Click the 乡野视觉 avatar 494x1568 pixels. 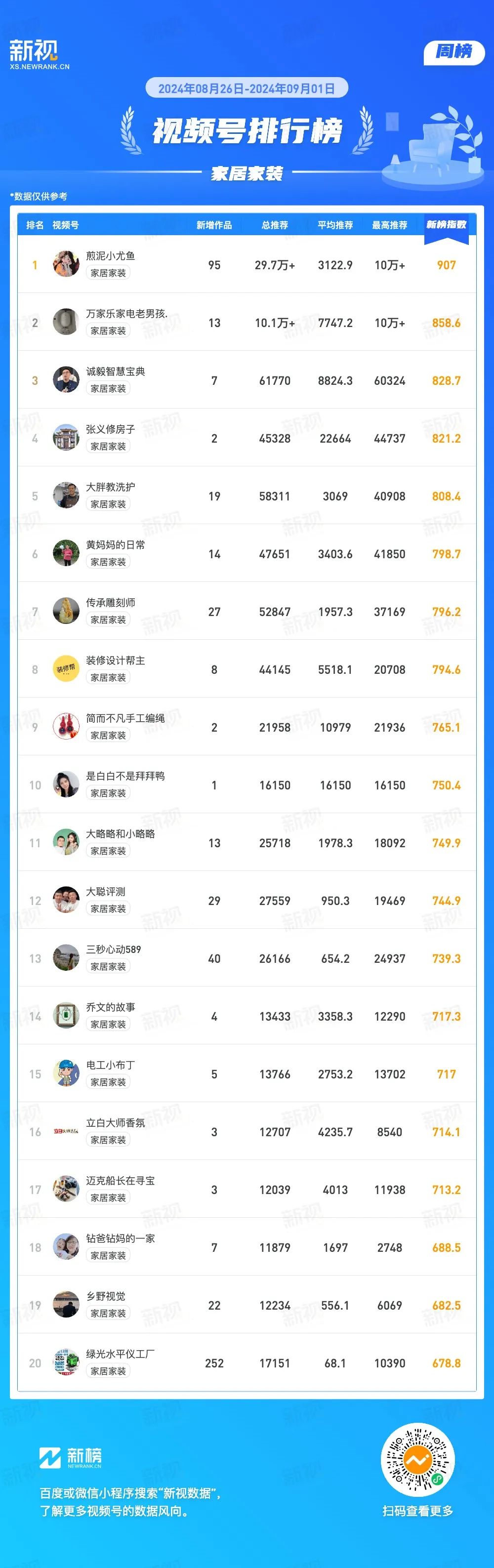click(66, 1305)
